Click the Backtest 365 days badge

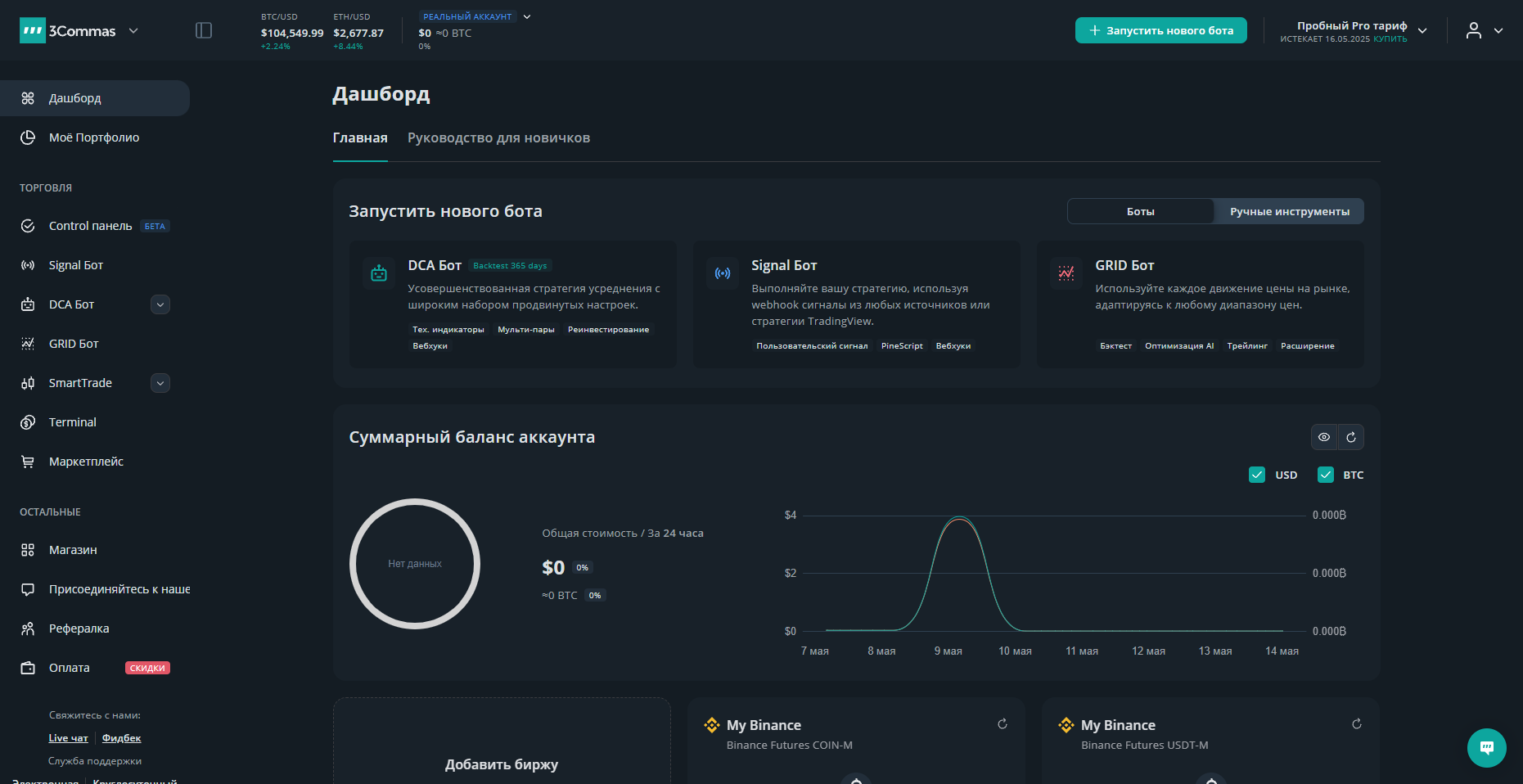pyautogui.click(x=510, y=265)
